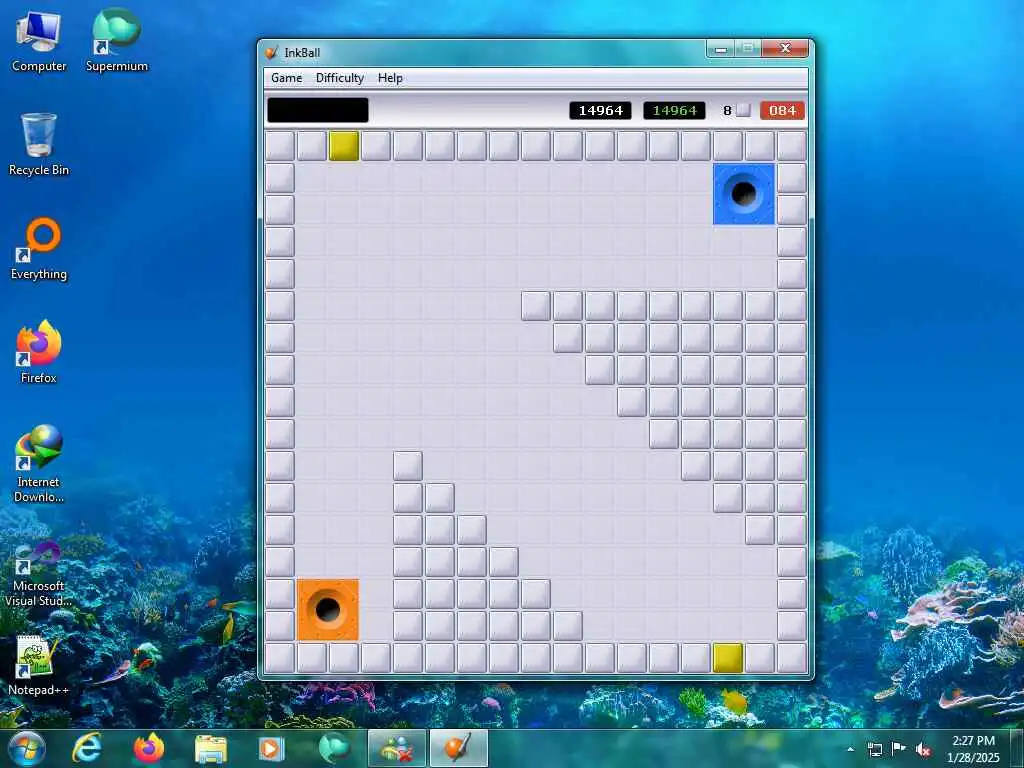Open the clock showing 2:27 PM
The width and height of the screenshot is (1024, 768).
973,749
